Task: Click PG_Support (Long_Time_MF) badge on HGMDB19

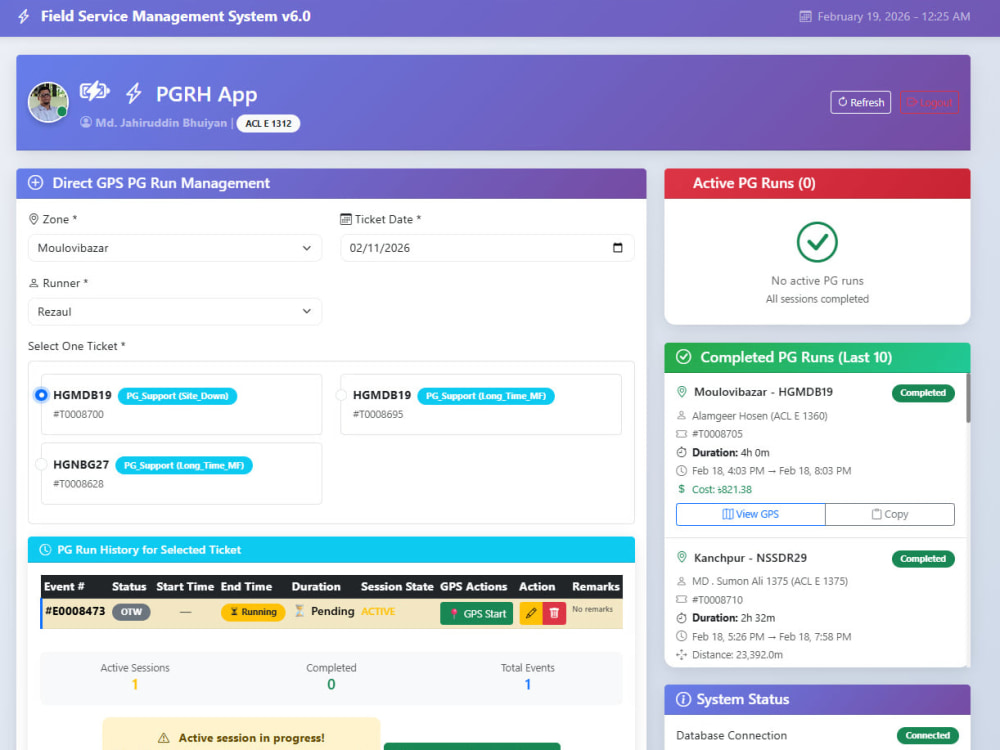Action: [486, 396]
